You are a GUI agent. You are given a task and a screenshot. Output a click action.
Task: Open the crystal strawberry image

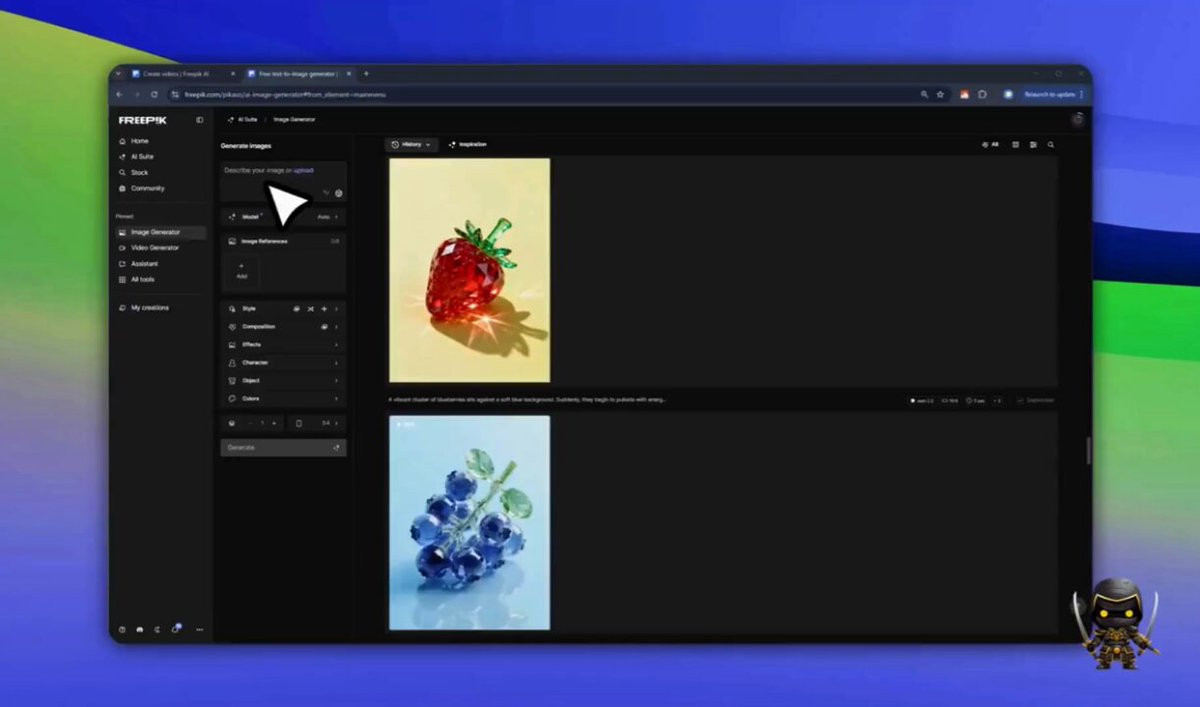click(x=469, y=270)
